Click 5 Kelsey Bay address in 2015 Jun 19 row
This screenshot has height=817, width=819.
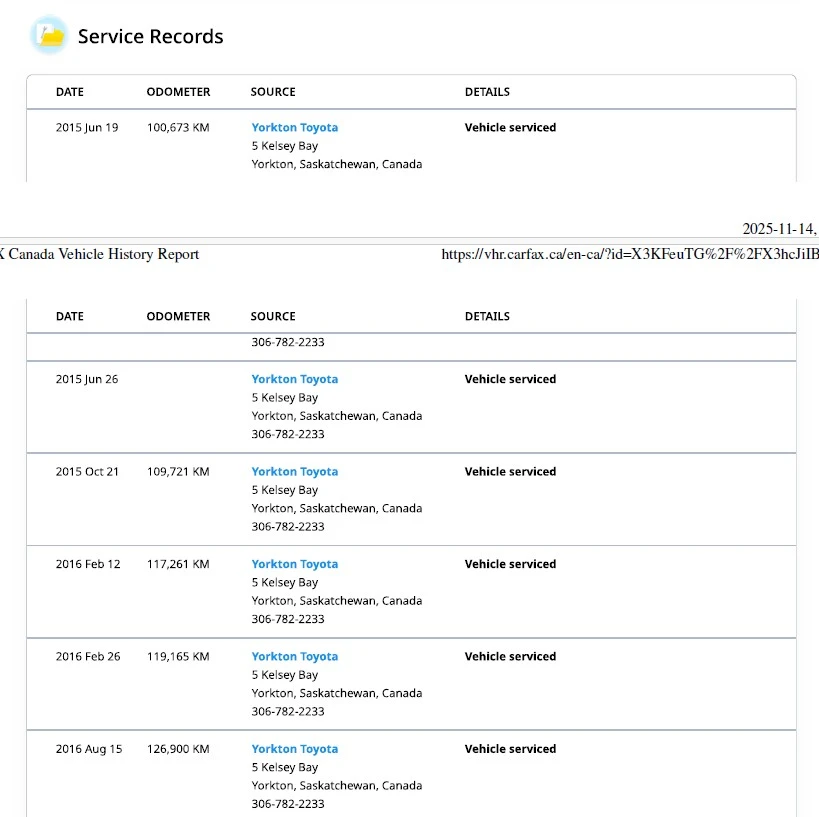point(285,146)
